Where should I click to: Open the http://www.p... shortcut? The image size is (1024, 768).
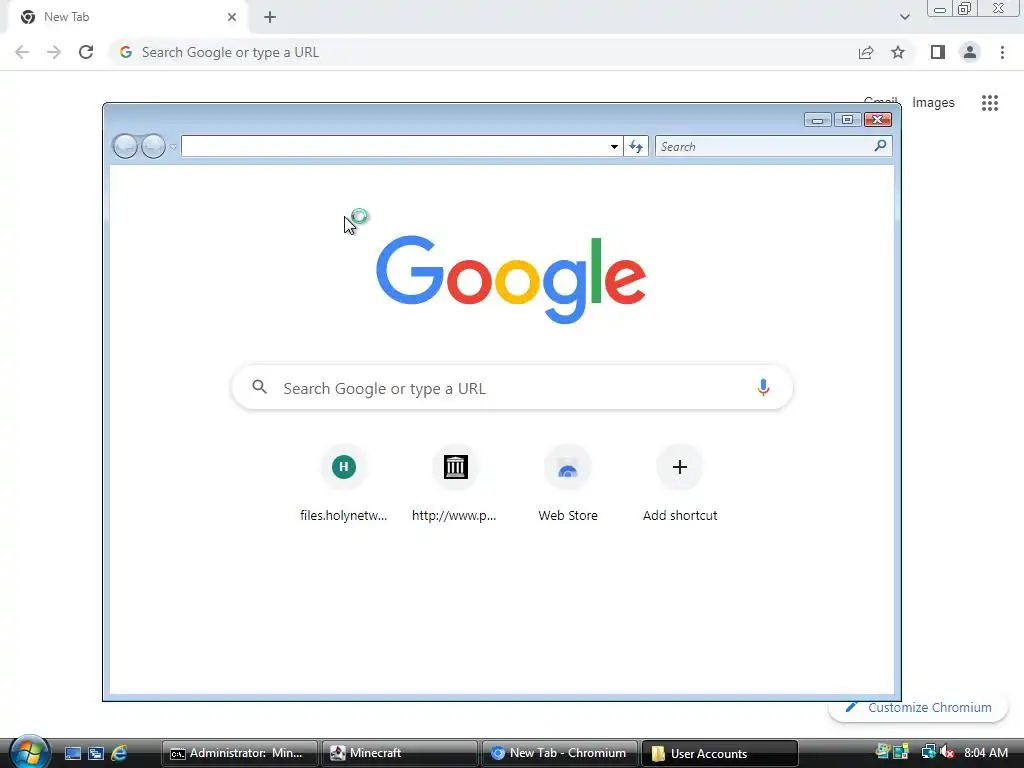455,483
